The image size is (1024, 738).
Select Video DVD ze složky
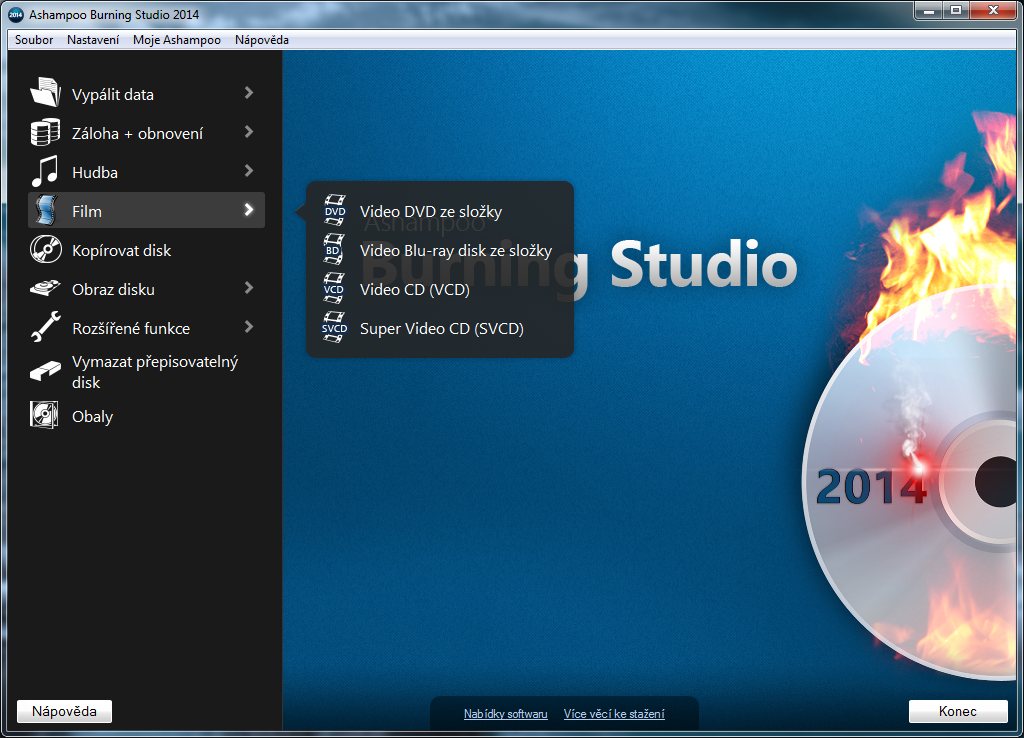431,212
